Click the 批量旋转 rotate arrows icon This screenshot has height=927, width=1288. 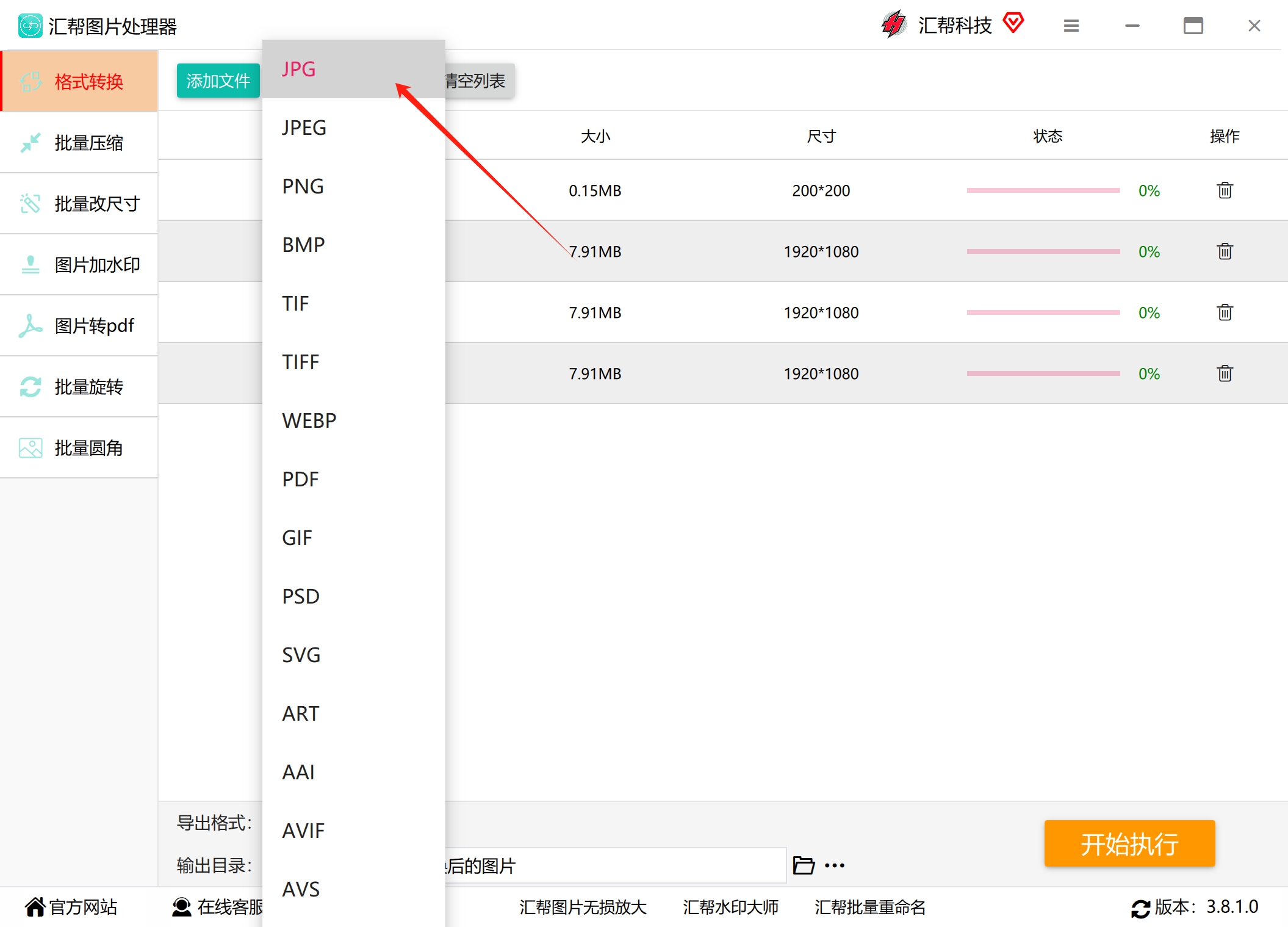31,386
